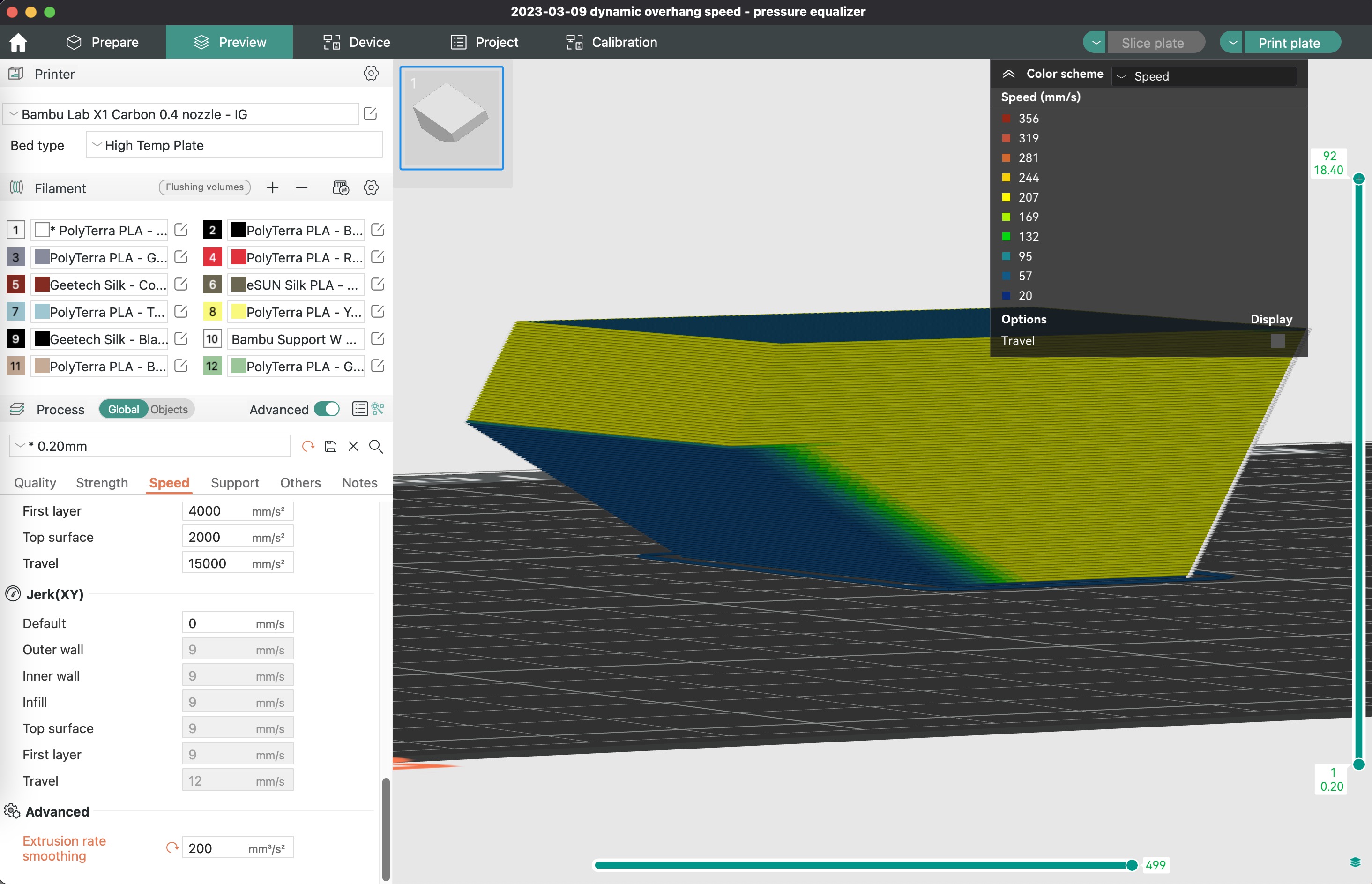This screenshot has width=1372, height=884.
Task: Open the Calibration tab
Action: 611,42
